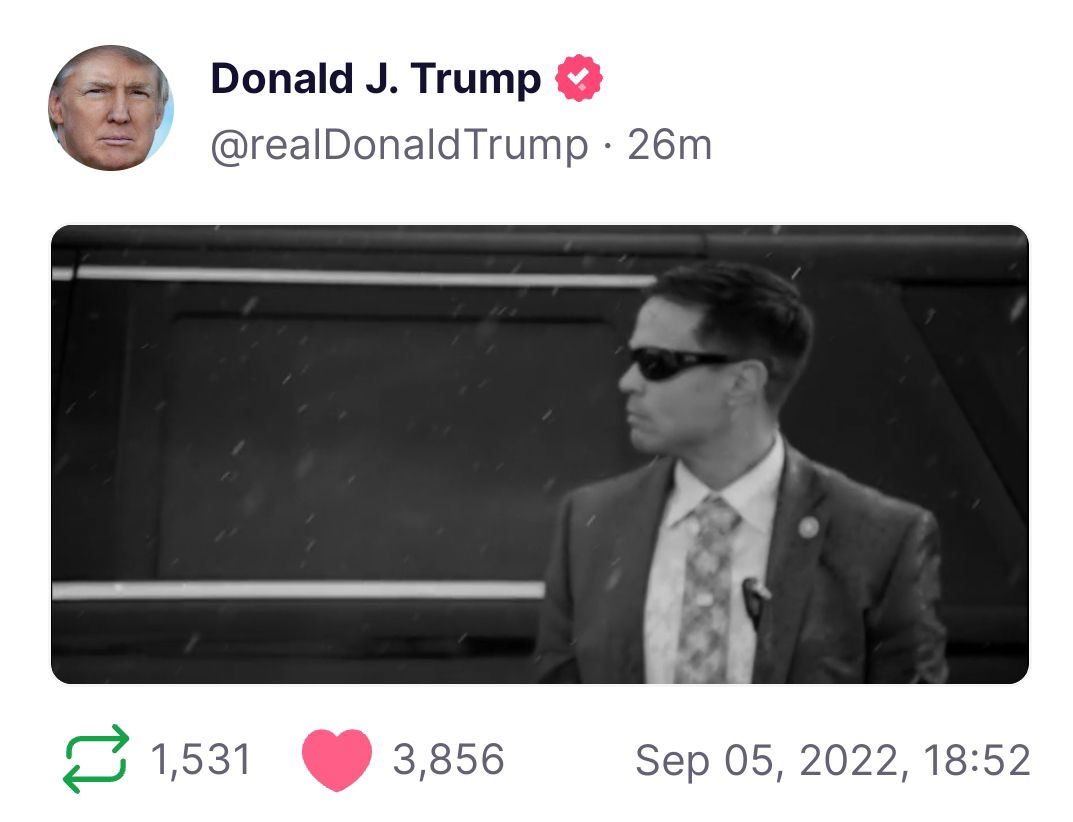Click the man's dark hair in the photo
The width and height of the screenshot is (1073, 822).
pos(745,300)
